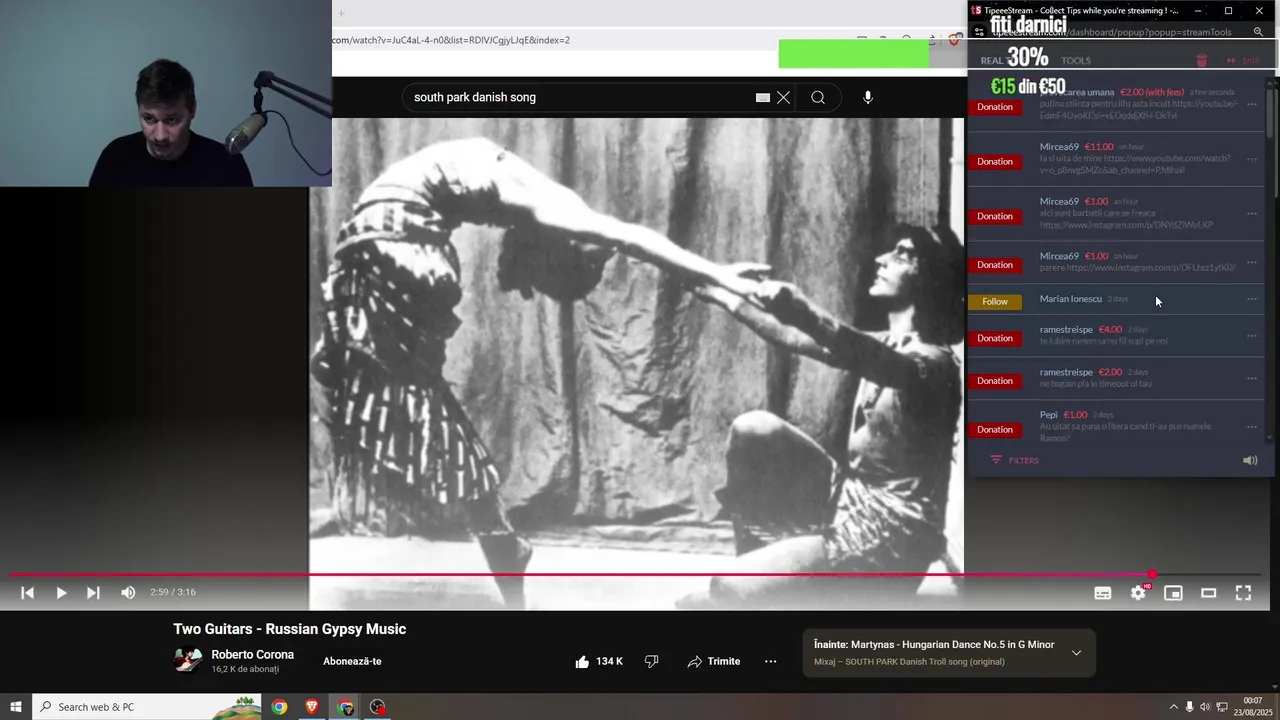Skip to next video in playlist
Viewport: 1280px width, 720px height.
93,593
